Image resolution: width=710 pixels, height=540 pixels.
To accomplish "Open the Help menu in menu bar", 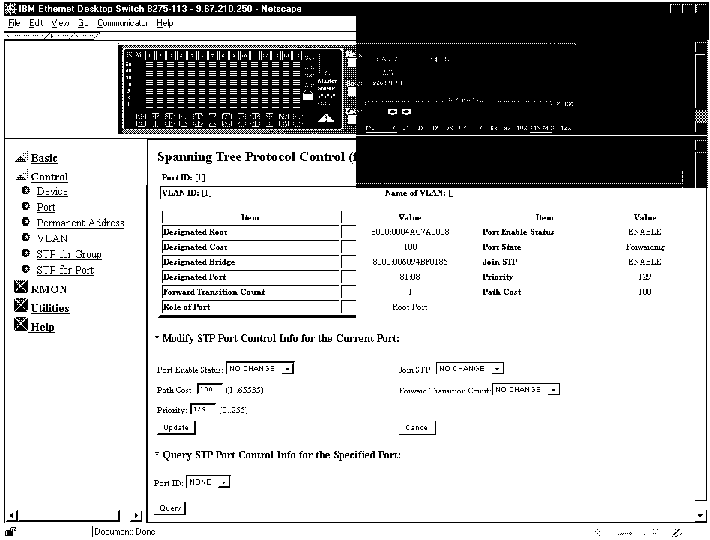I will 165,22.
